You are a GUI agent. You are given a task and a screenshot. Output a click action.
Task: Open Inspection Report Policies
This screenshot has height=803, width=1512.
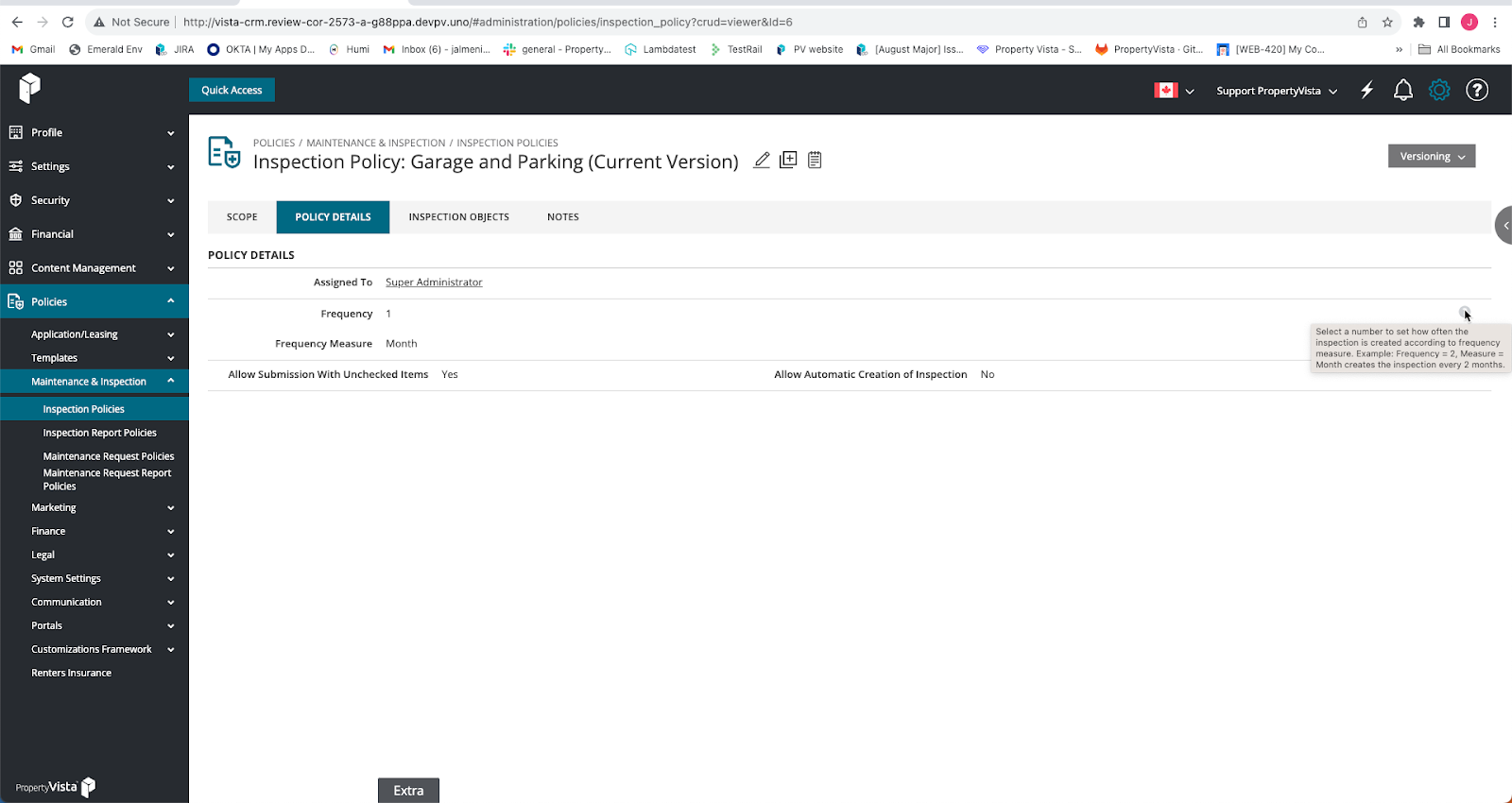point(99,433)
